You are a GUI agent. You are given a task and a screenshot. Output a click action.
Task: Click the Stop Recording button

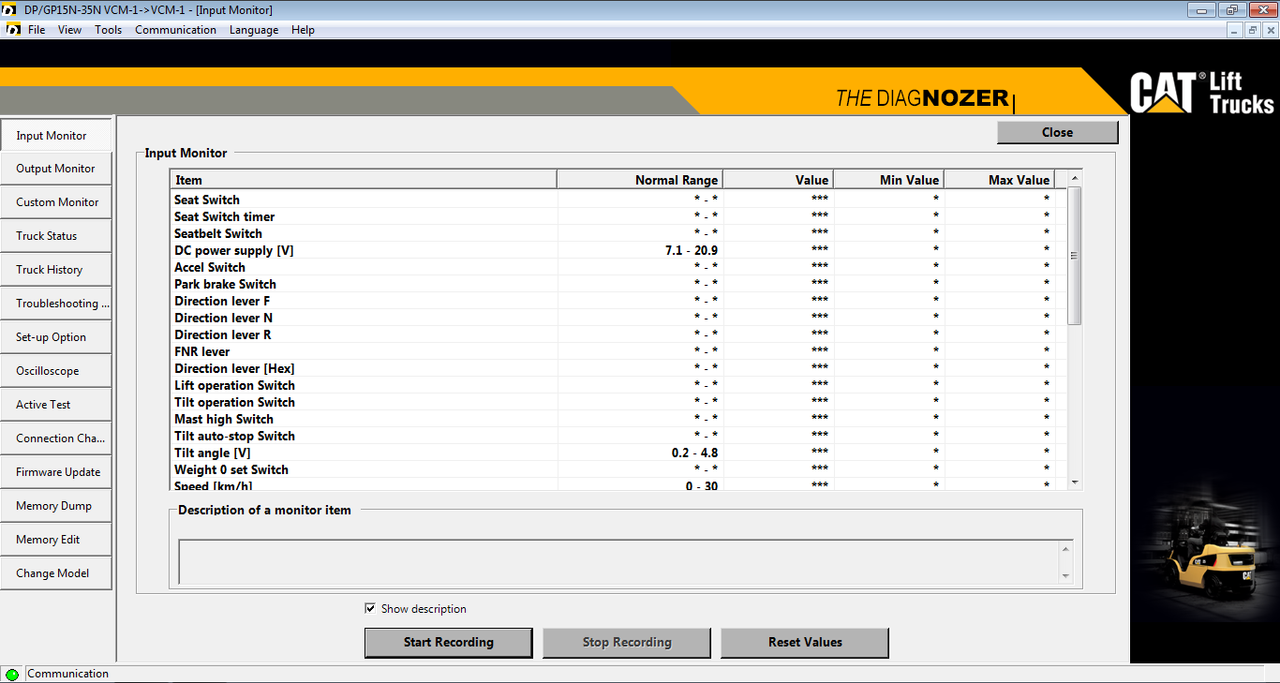627,642
